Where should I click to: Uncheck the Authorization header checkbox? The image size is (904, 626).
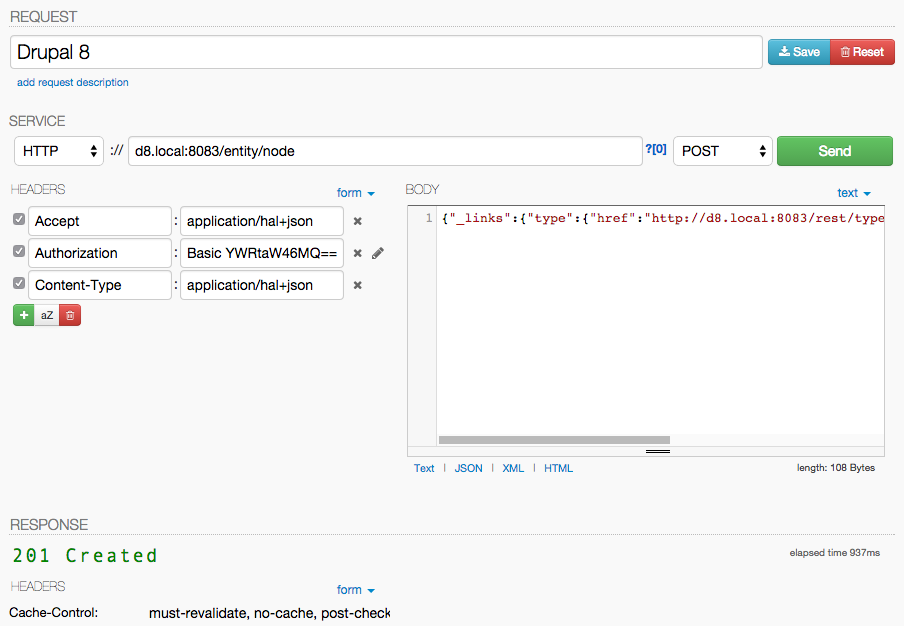(x=19, y=251)
